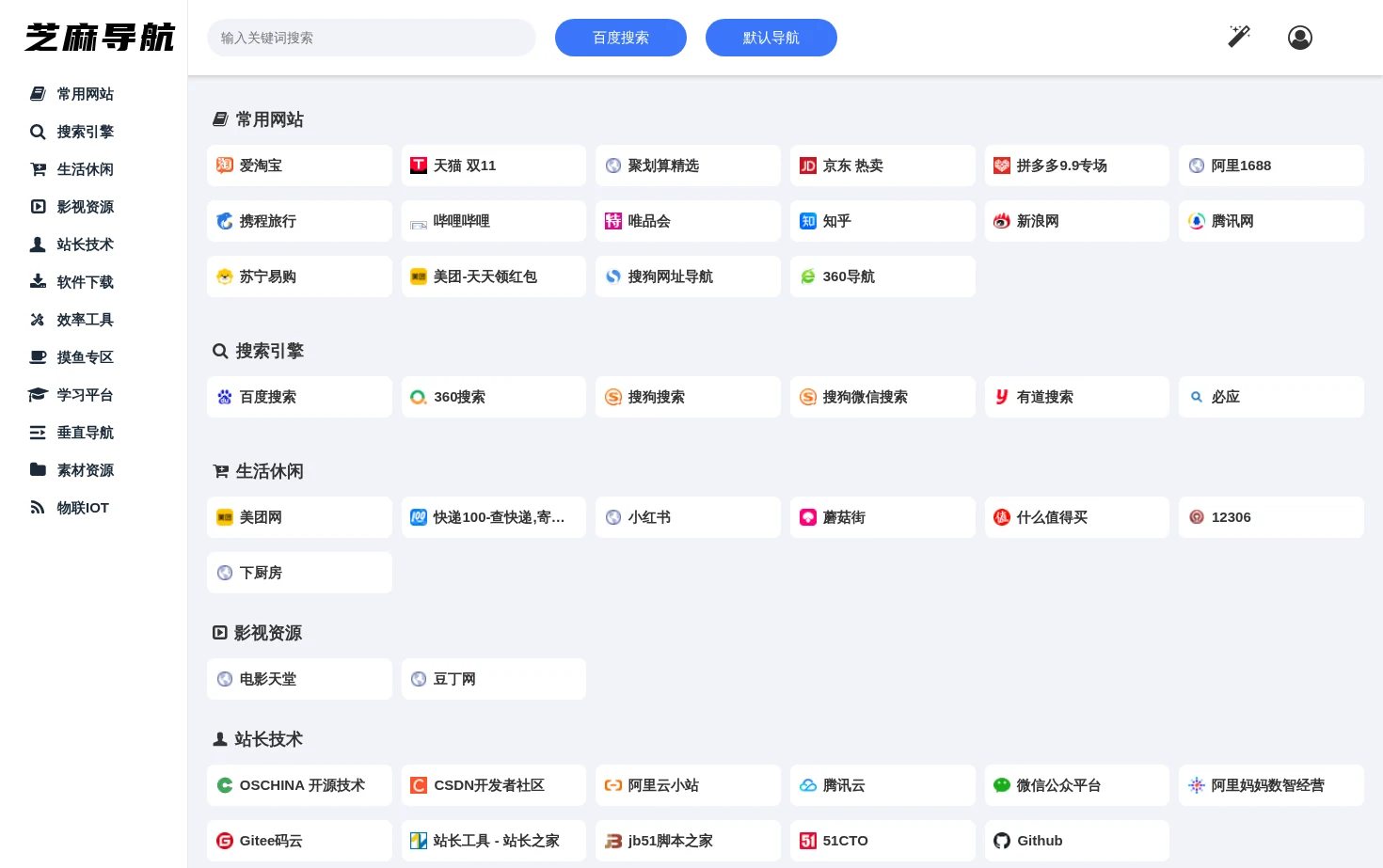Click the 拼多多9.9专场 heart icon

click(1002, 166)
